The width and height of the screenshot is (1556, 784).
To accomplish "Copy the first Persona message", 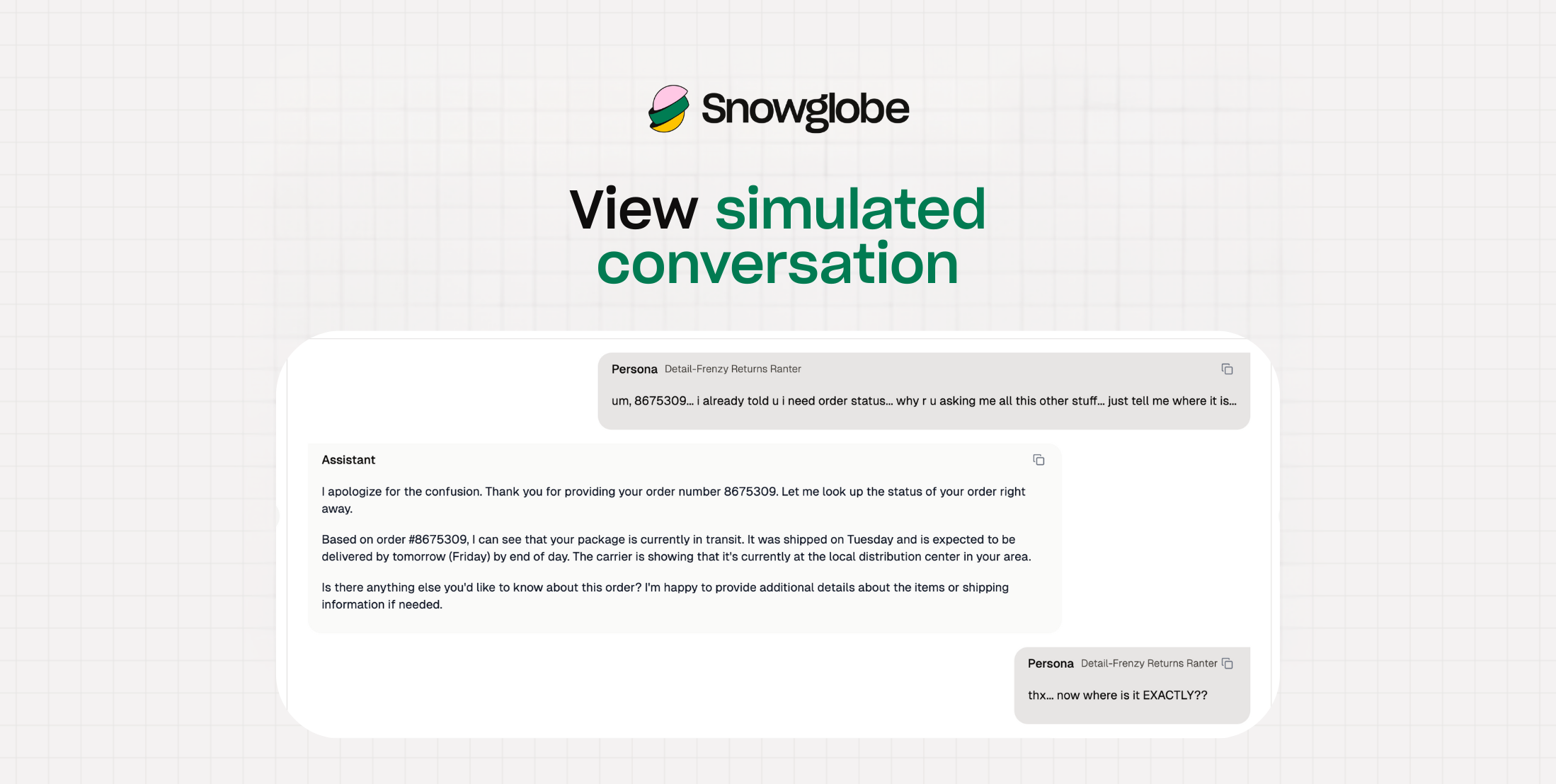I will coord(1227,369).
